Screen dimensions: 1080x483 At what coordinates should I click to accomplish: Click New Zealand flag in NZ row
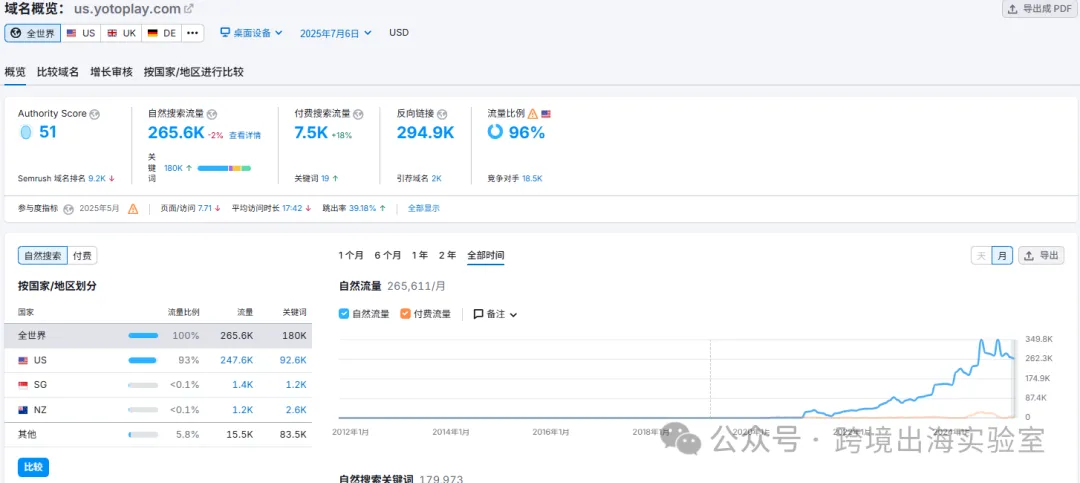pyautogui.click(x=23, y=410)
